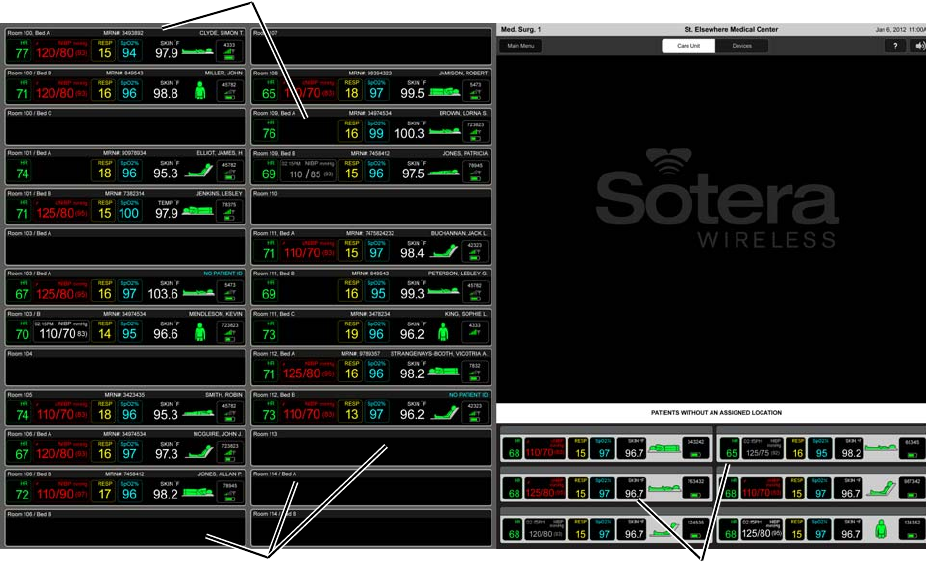Click blood pressure 110/65 for Jones, Patricia
This screenshot has height=563, width=926.
(305, 174)
